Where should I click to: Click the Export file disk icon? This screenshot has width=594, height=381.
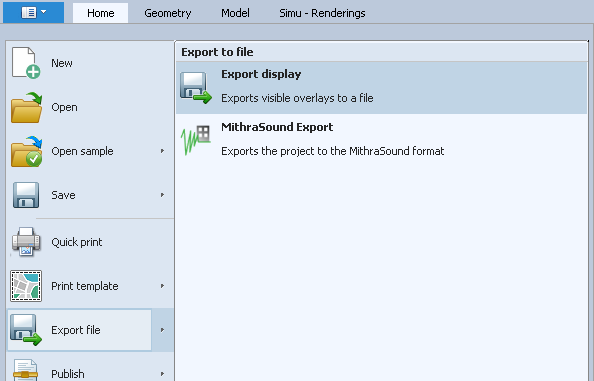tap(26, 330)
